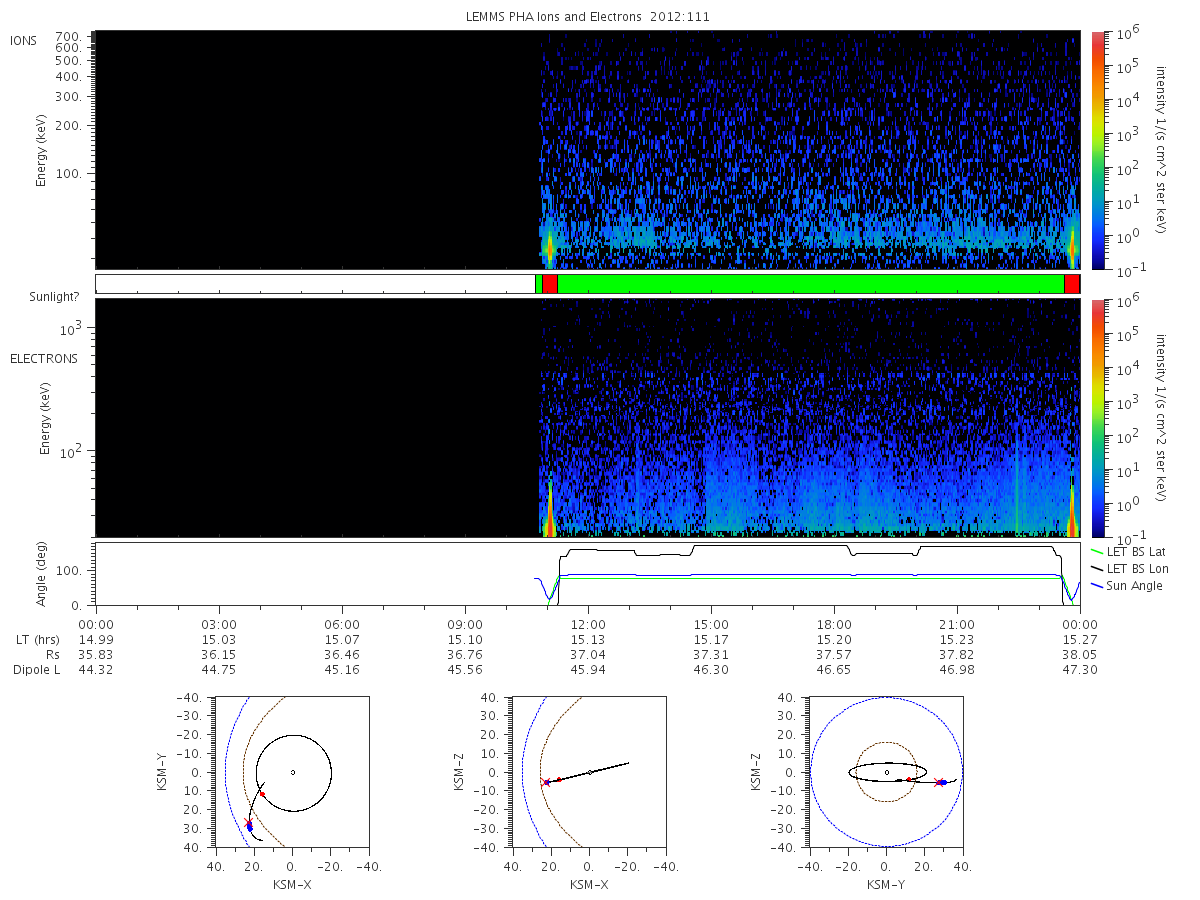Click the blue Sun Angle legend line
The width and height of the screenshot is (1200, 900).
pos(1096,586)
